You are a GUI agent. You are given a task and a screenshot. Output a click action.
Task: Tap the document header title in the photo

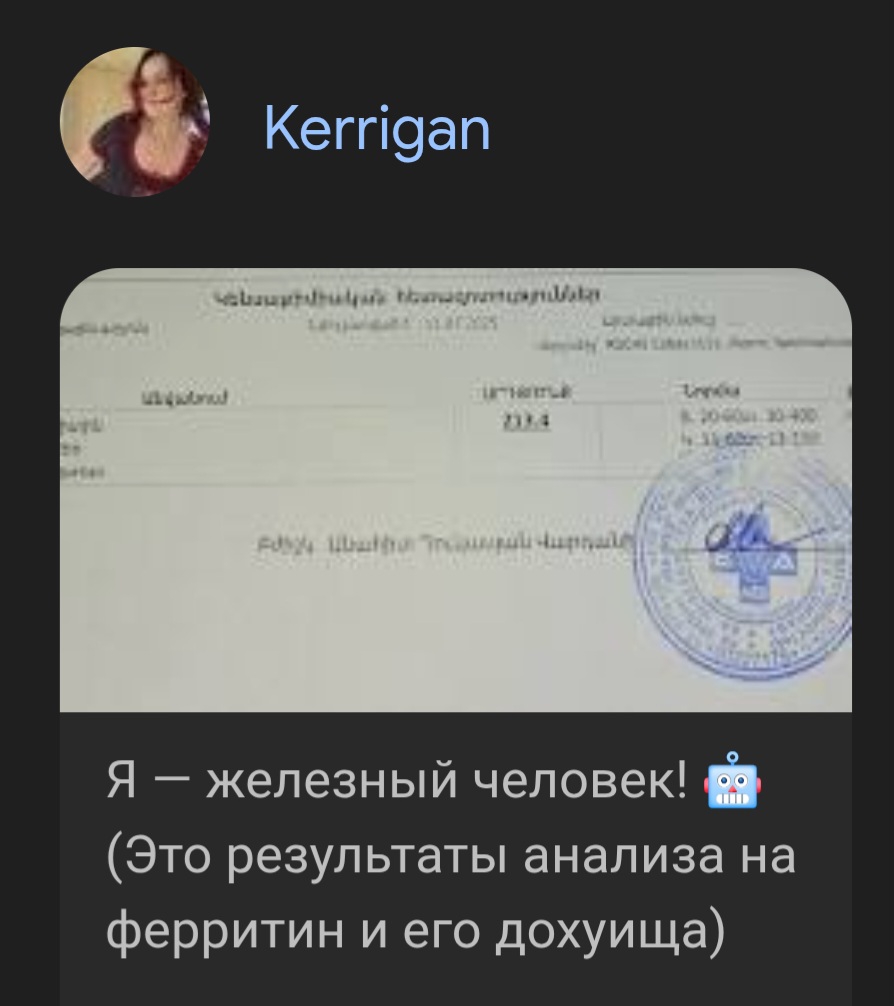point(407,296)
